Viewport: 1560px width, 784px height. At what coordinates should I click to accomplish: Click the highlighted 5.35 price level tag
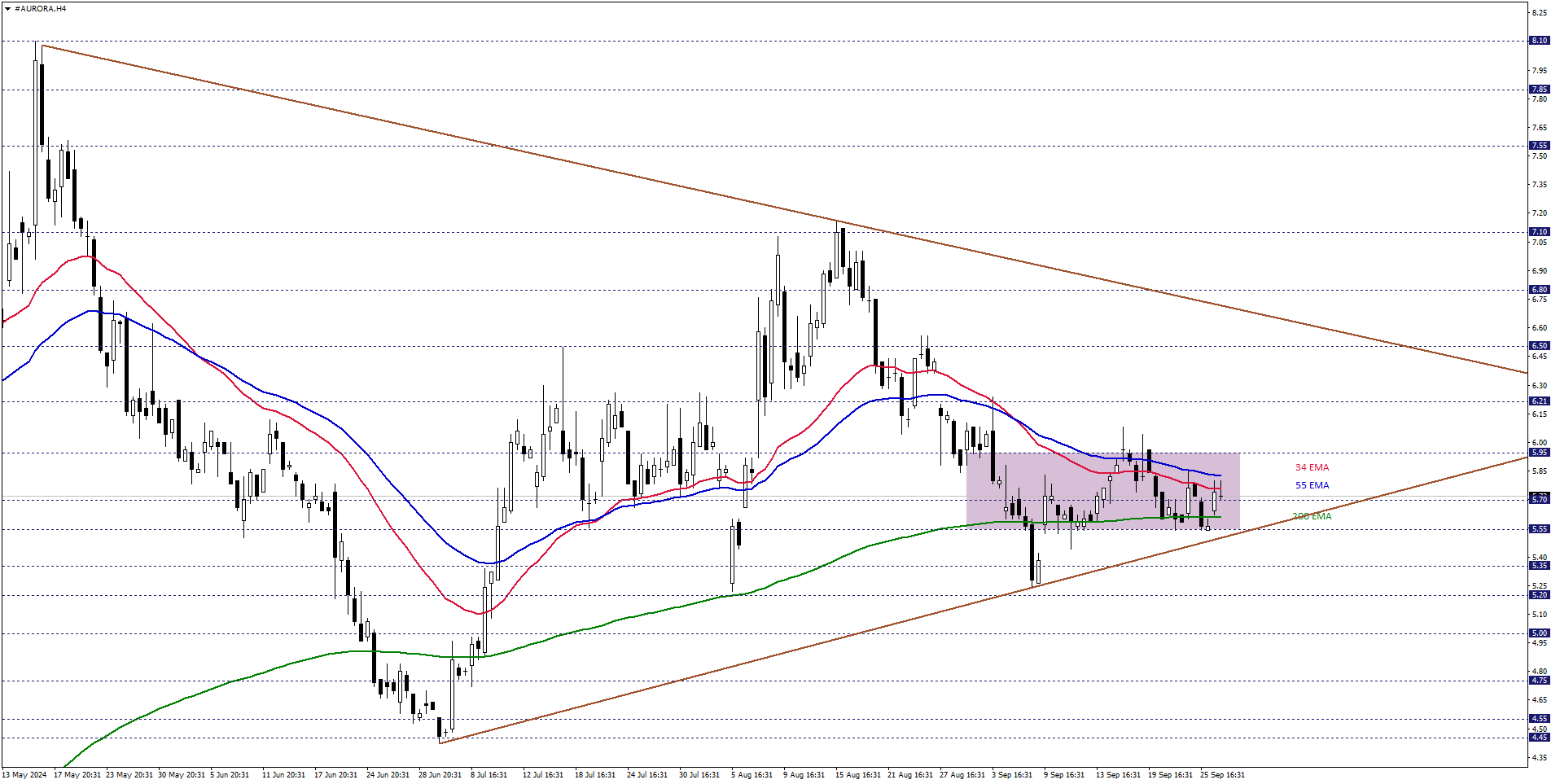coord(1539,566)
